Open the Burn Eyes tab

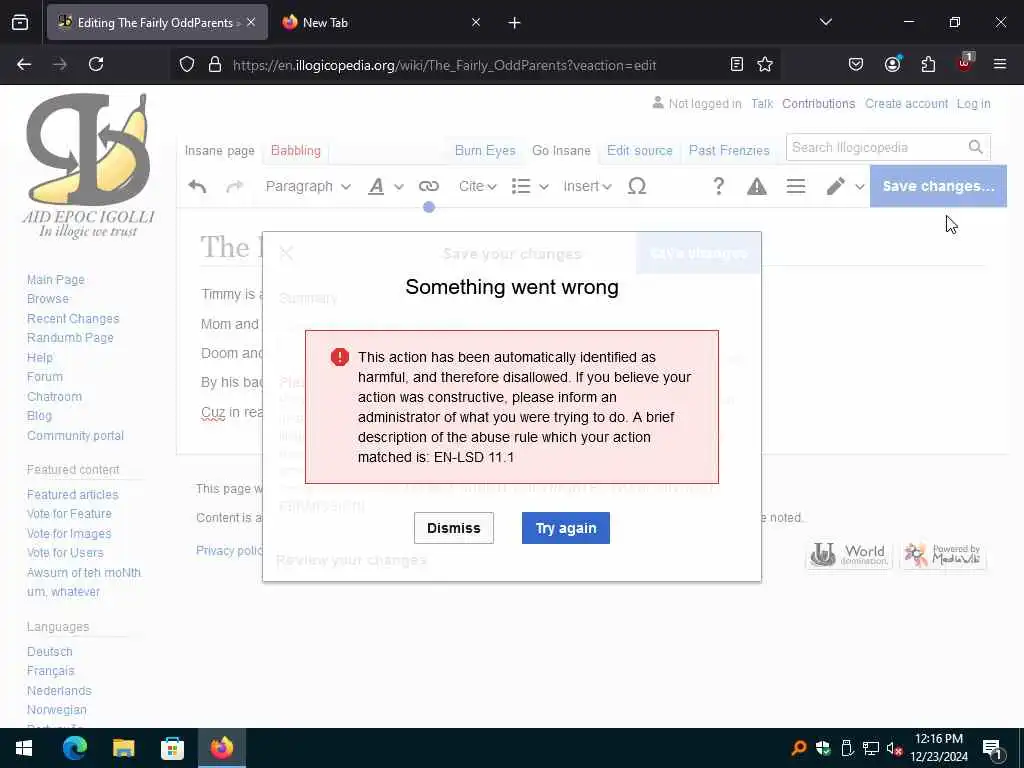click(x=485, y=151)
